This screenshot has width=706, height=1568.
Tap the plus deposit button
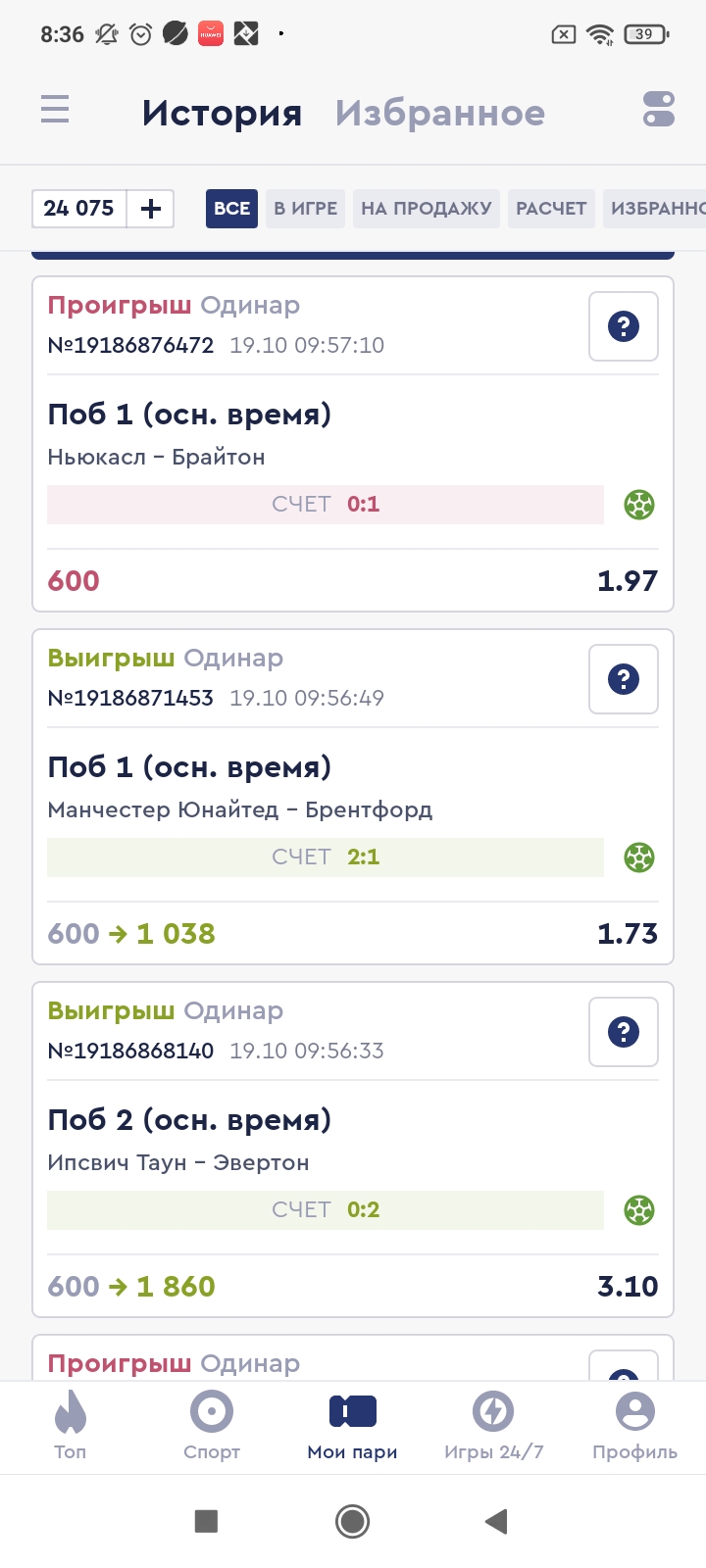[151, 209]
